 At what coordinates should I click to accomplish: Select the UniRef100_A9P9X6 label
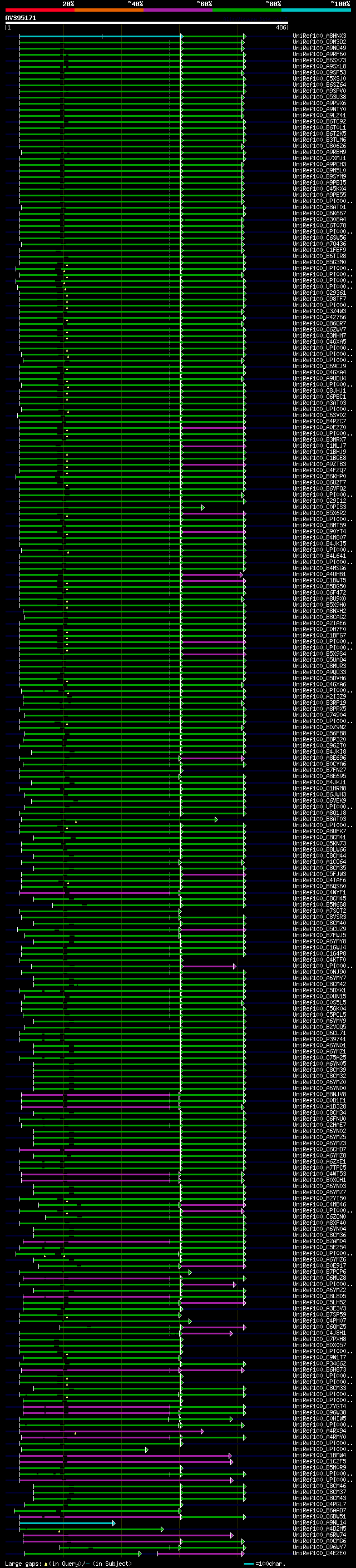tap(319, 103)
